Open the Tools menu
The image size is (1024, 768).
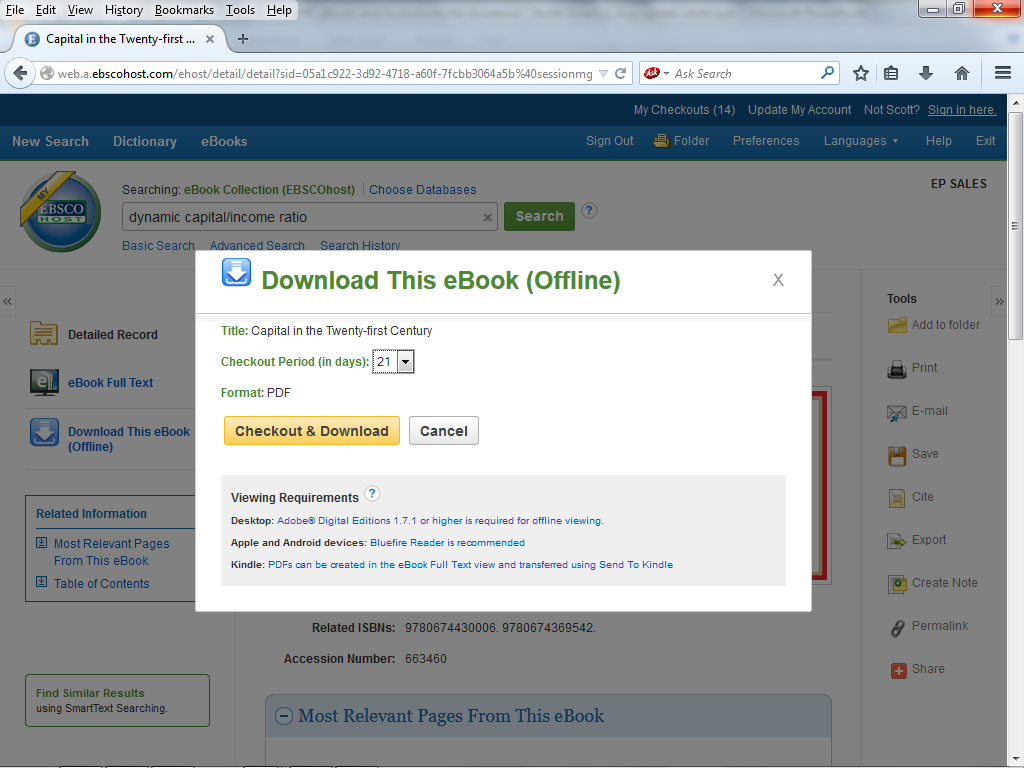(x=240, y=10)
